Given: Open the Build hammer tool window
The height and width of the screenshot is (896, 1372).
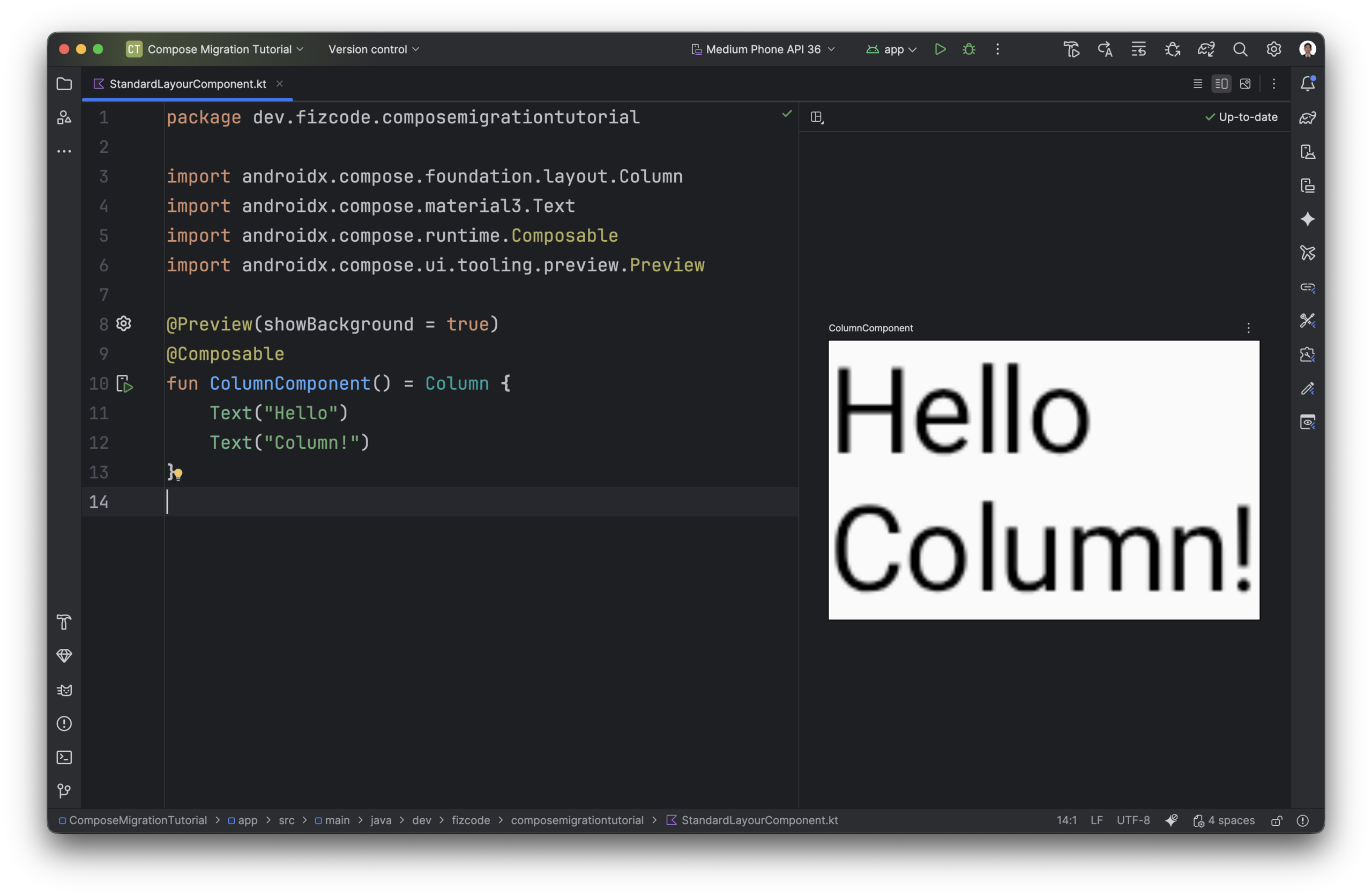Looking at the screenshot, I should pyautogui.click(x=64, y=622).
